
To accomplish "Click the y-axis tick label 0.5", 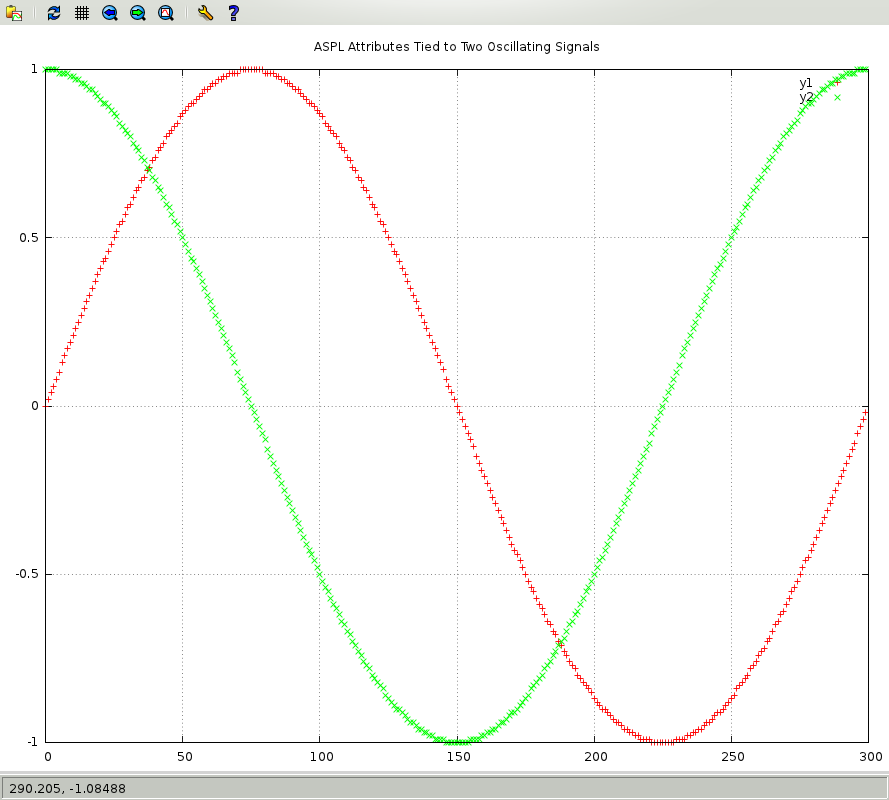I will [x=27, y=238].
